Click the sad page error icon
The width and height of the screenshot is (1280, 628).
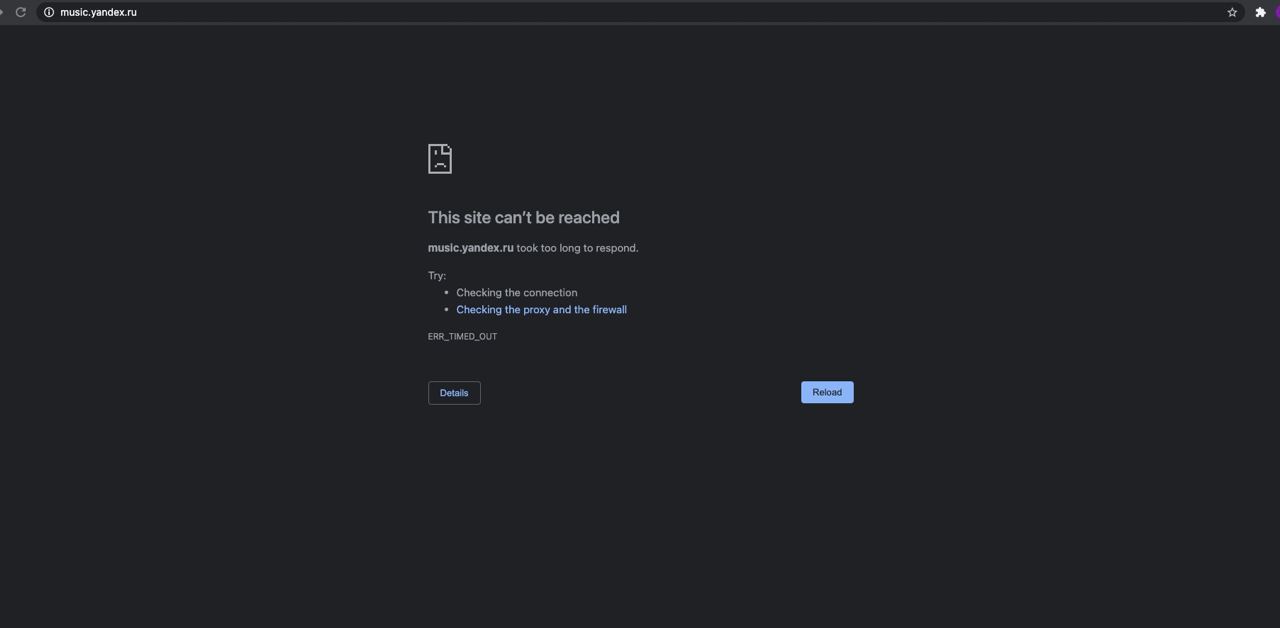click(x=440, y=158)
